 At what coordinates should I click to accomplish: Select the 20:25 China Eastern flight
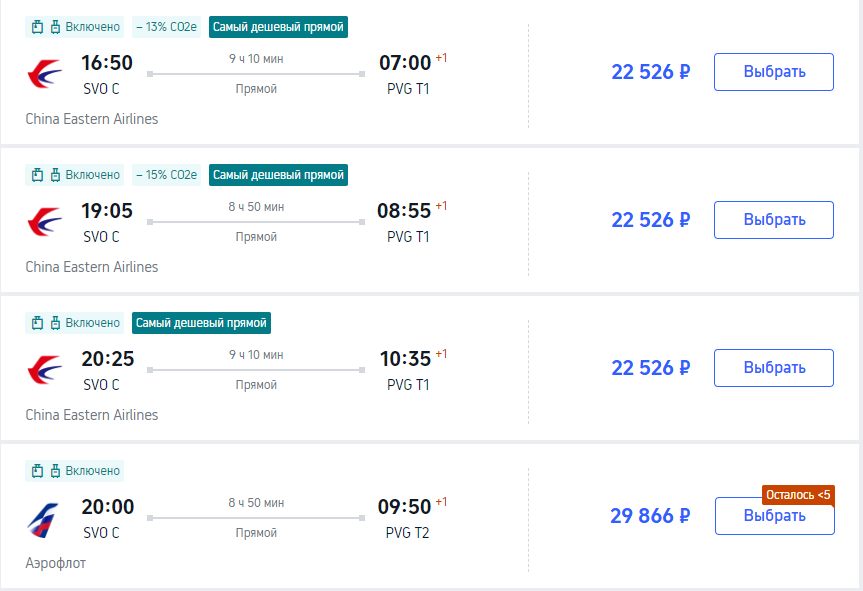click(x=774, y=368)
